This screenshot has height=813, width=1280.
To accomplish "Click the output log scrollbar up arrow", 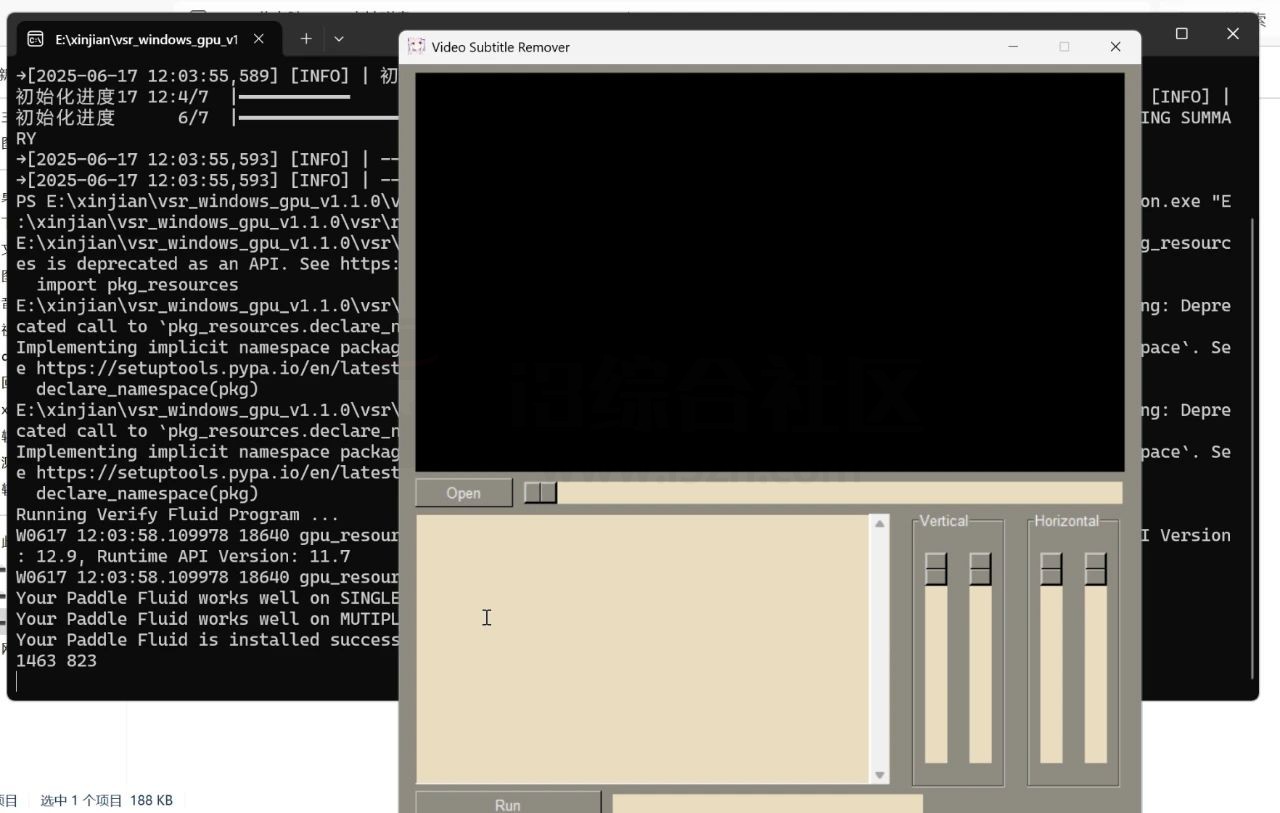I will pyautogui.click(x=880, y=524).
